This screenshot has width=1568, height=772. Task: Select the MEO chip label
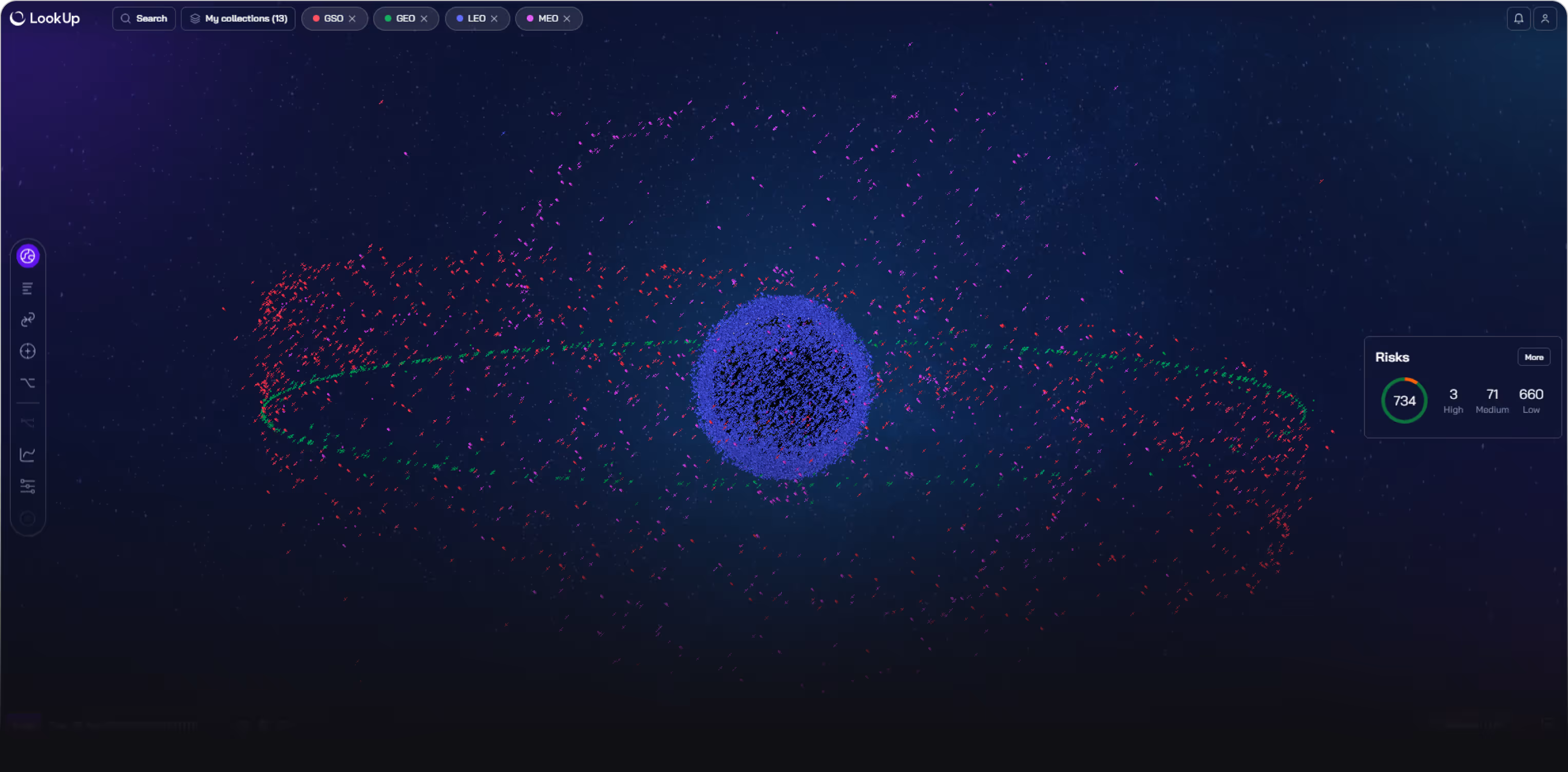(x=548, y=18)
